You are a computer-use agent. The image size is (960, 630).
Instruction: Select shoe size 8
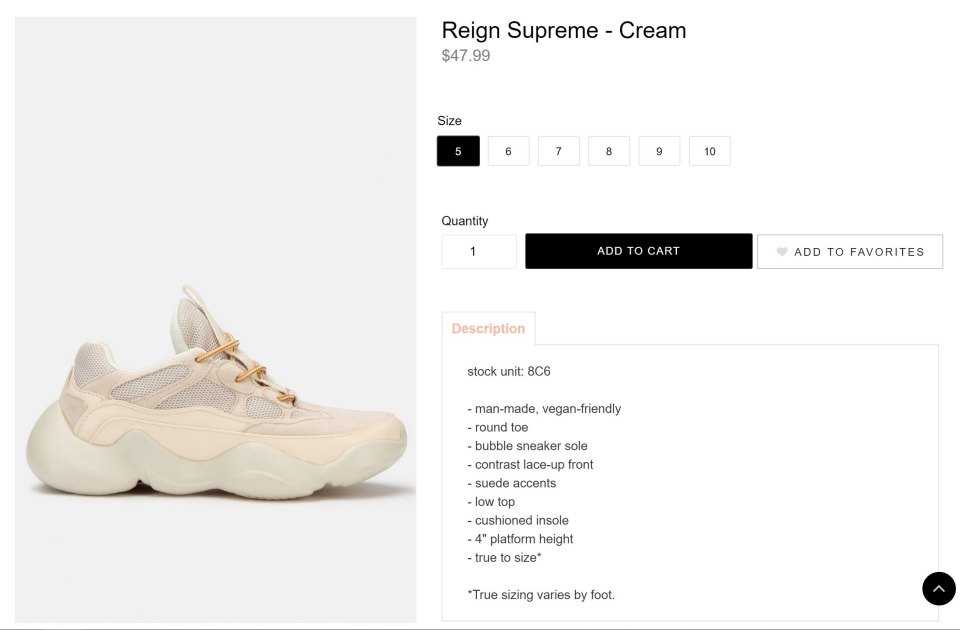tap(608, 151)
